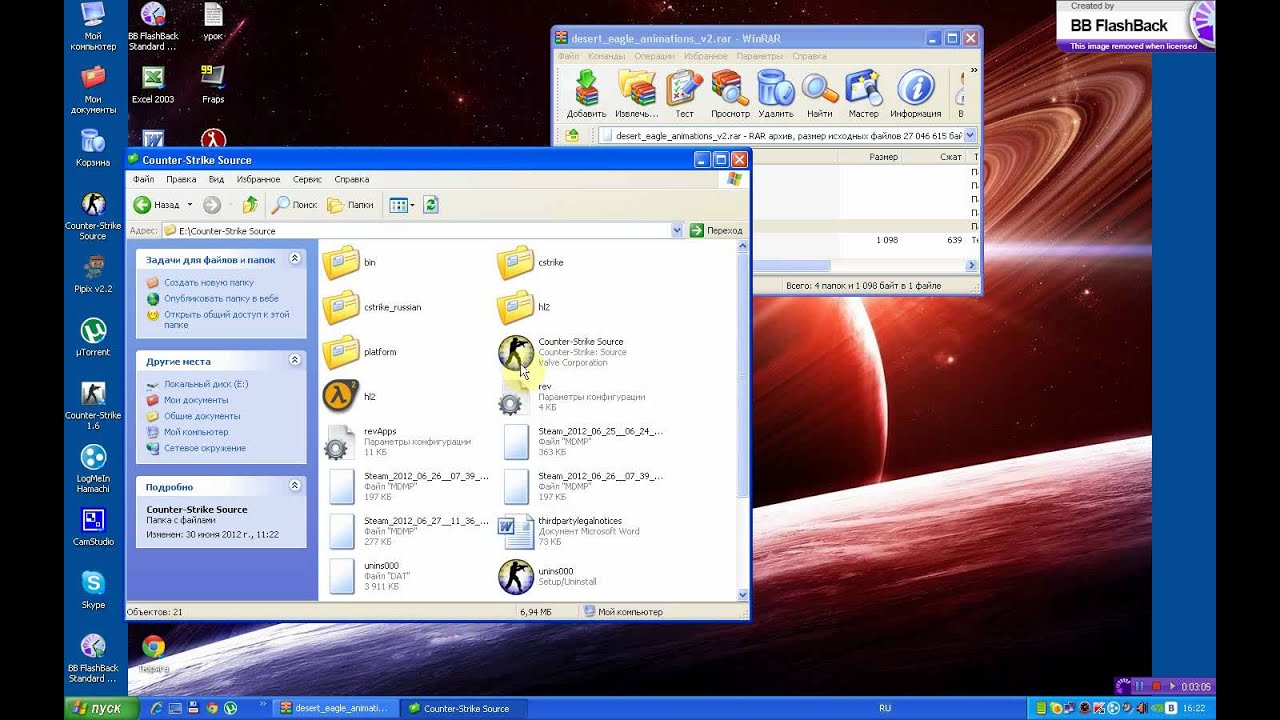Click the Сетевое окружение link
Screen dimensions: 1280x720
pyautogui.click(x=205, y=448)
